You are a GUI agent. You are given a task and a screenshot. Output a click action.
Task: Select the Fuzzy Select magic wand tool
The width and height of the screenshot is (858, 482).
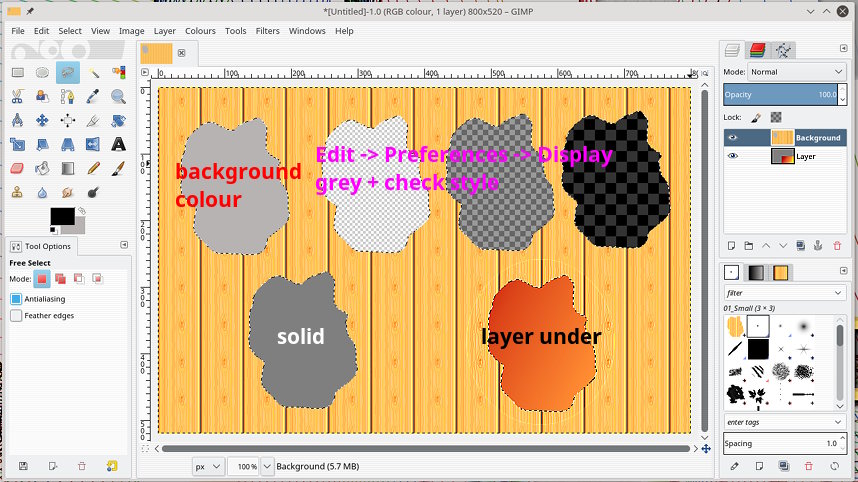pyautogui.click(x=93, y=72)
